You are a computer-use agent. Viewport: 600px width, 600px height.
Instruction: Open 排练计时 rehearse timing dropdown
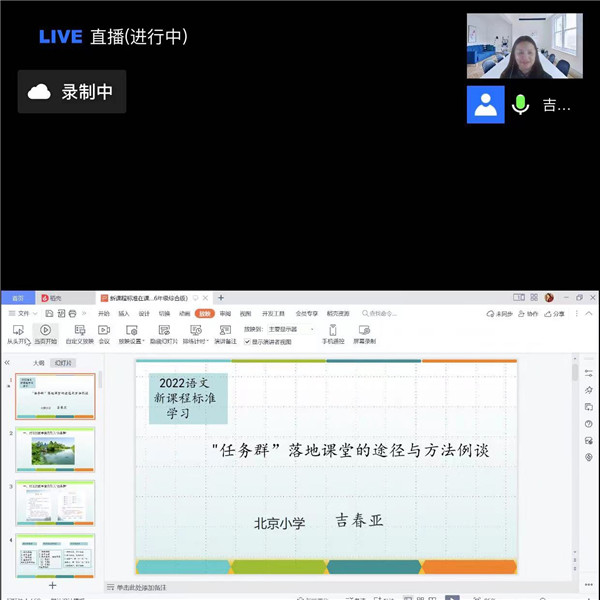196,334
